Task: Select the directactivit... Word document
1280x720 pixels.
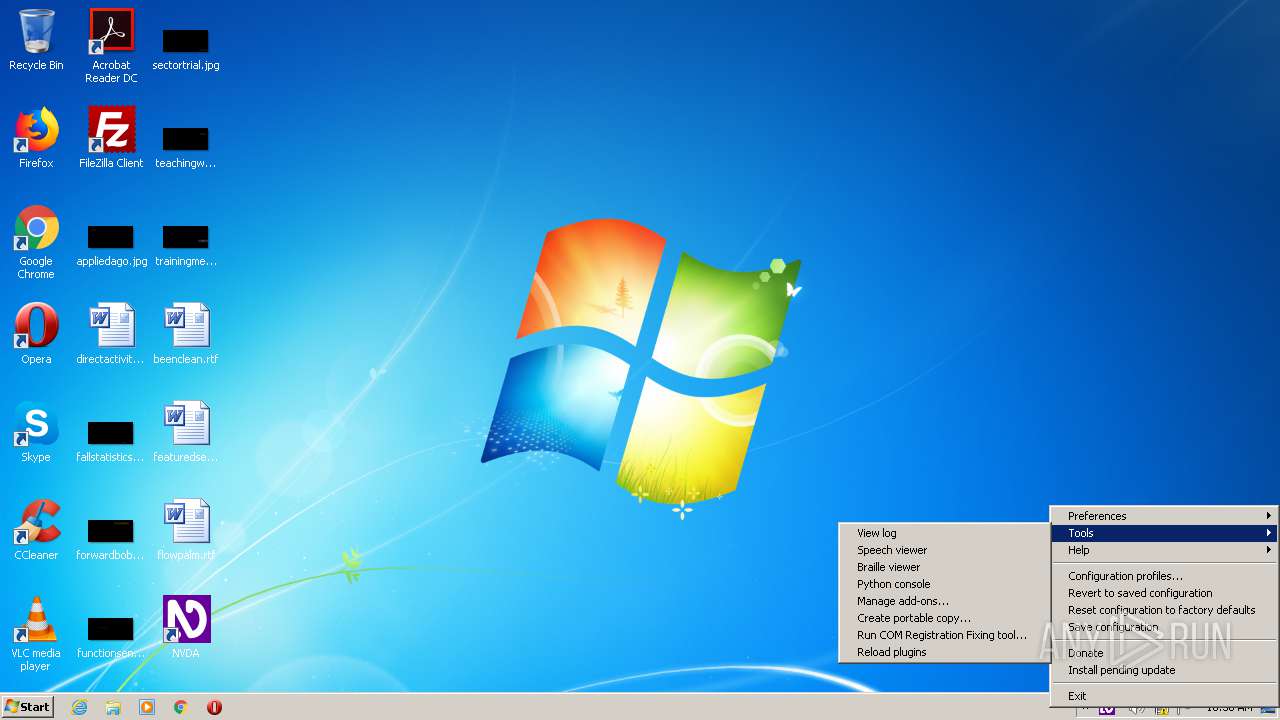Action: (111, 334)
